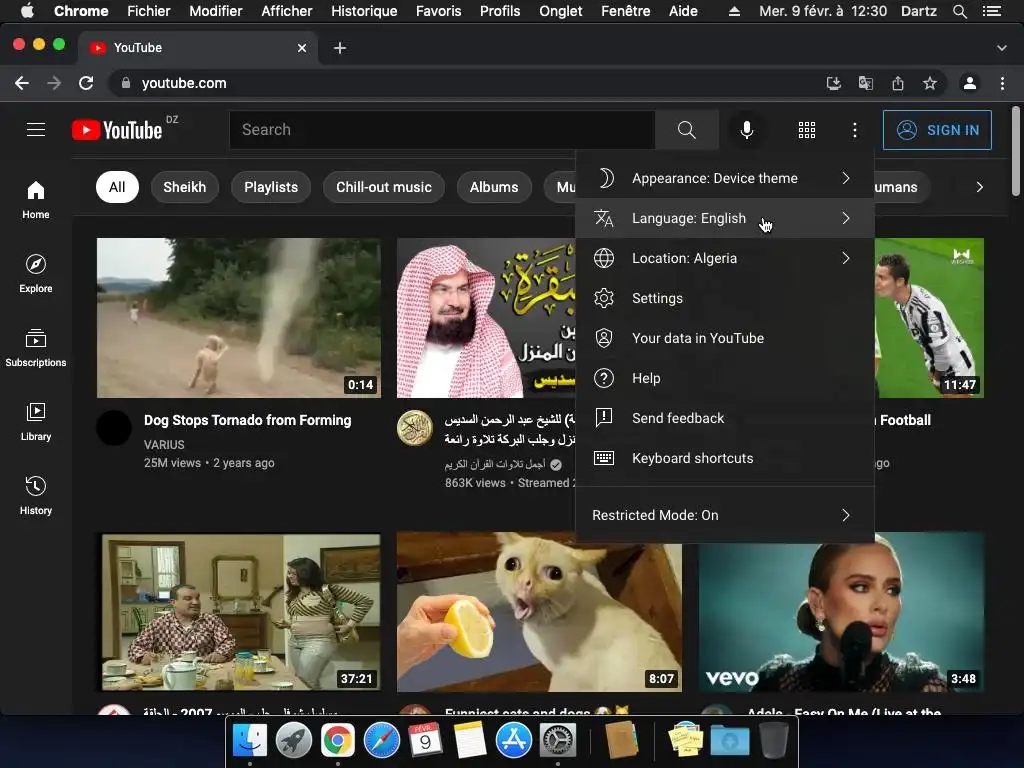Screen dimensions: 1024x768
Task: Click Chrome's back arrow
Action: coord(22,83)
